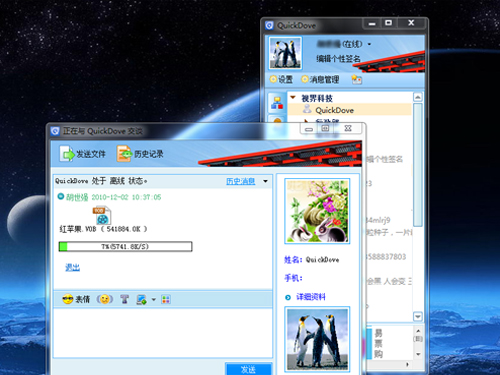Click QuickDove logo in main window title
Screen dimensions: 500x375
coord(269,25)
